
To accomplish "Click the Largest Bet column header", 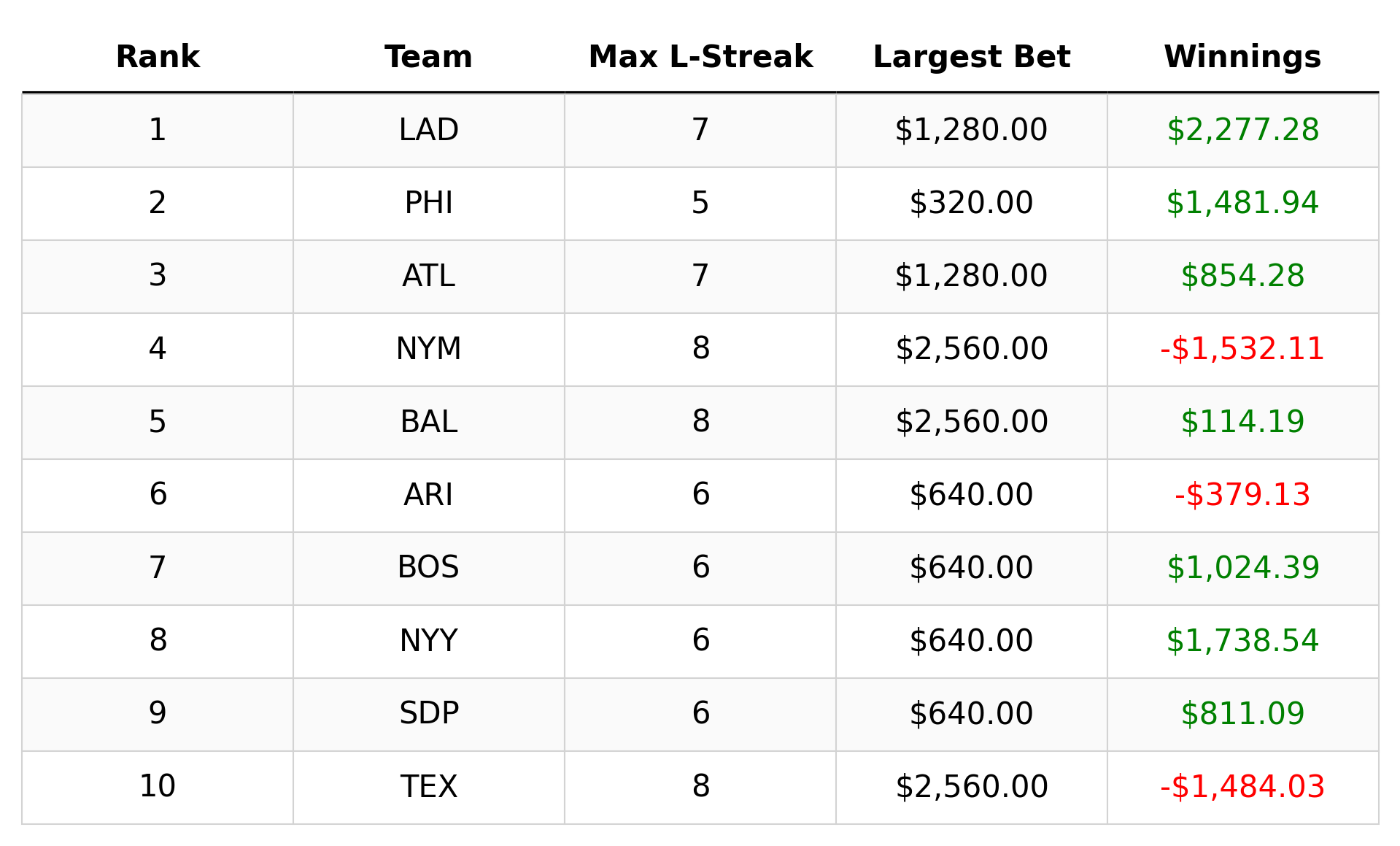I will (971, 58).
